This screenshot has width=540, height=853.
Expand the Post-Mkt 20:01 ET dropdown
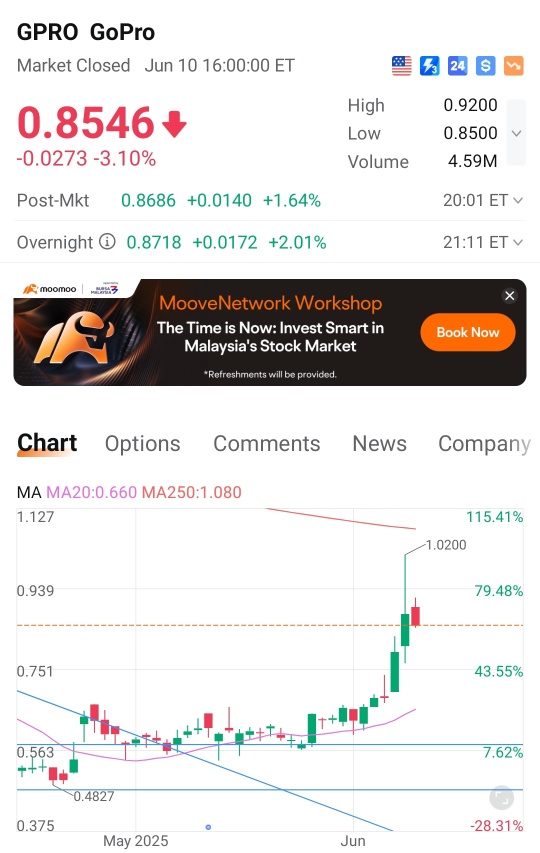point(483,200)
